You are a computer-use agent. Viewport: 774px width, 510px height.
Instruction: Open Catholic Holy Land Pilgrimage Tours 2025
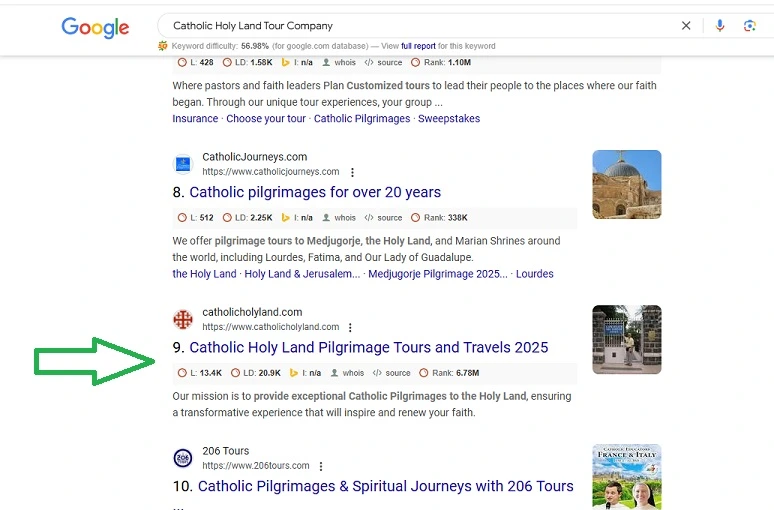pyautogui.click(x=369, y=348)
